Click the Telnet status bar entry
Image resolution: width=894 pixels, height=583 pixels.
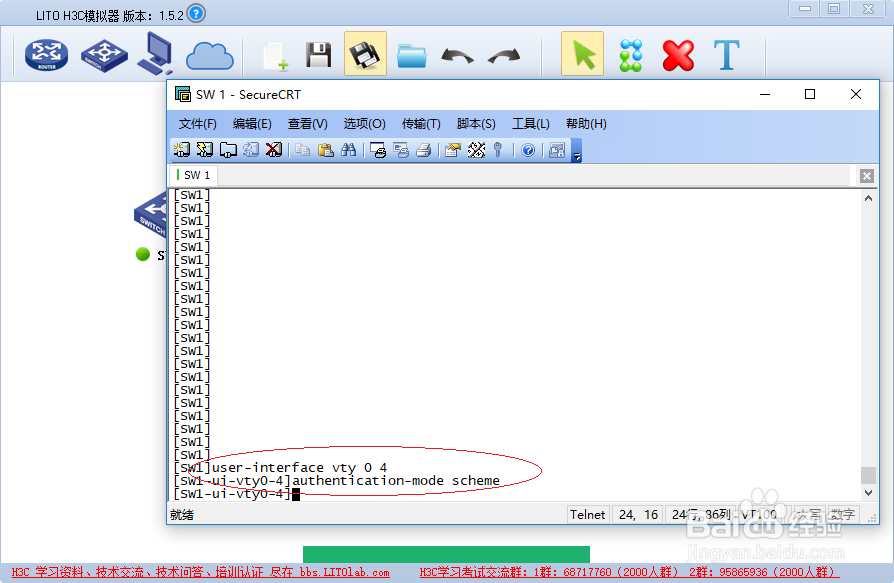[x=587, y=515]
